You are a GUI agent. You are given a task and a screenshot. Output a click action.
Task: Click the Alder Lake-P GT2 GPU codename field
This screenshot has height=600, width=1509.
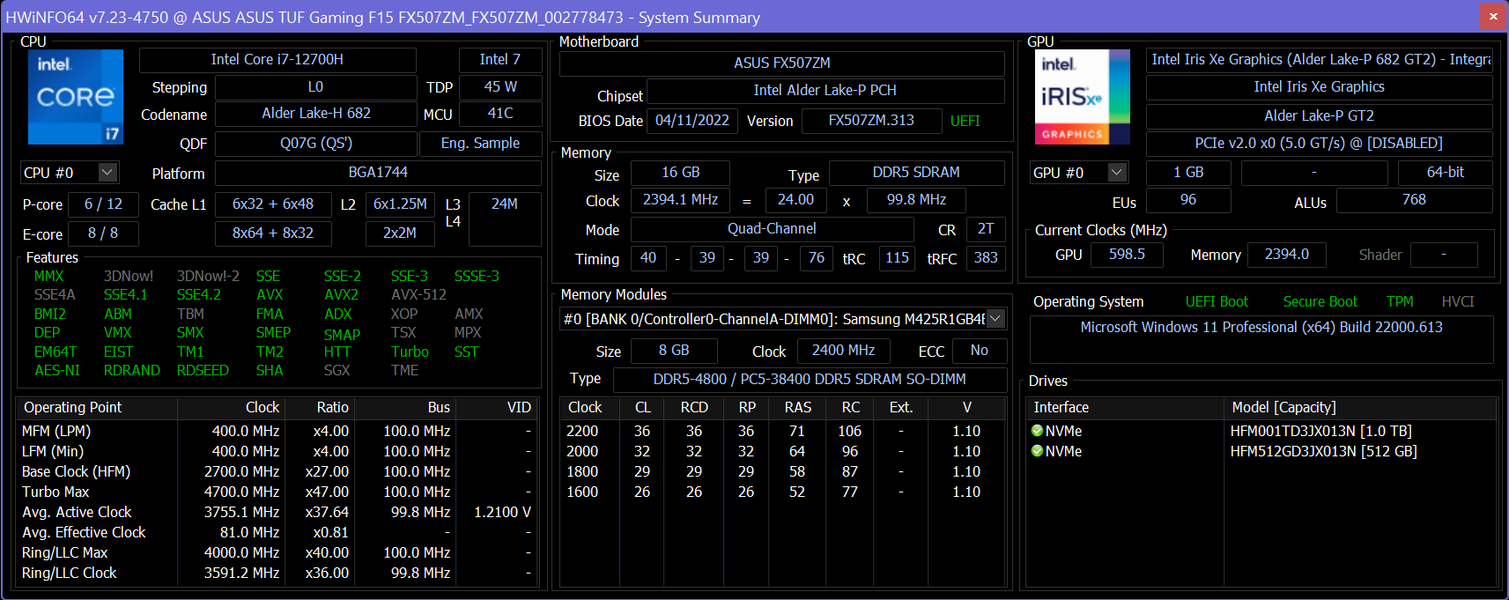coord(1319,115)
